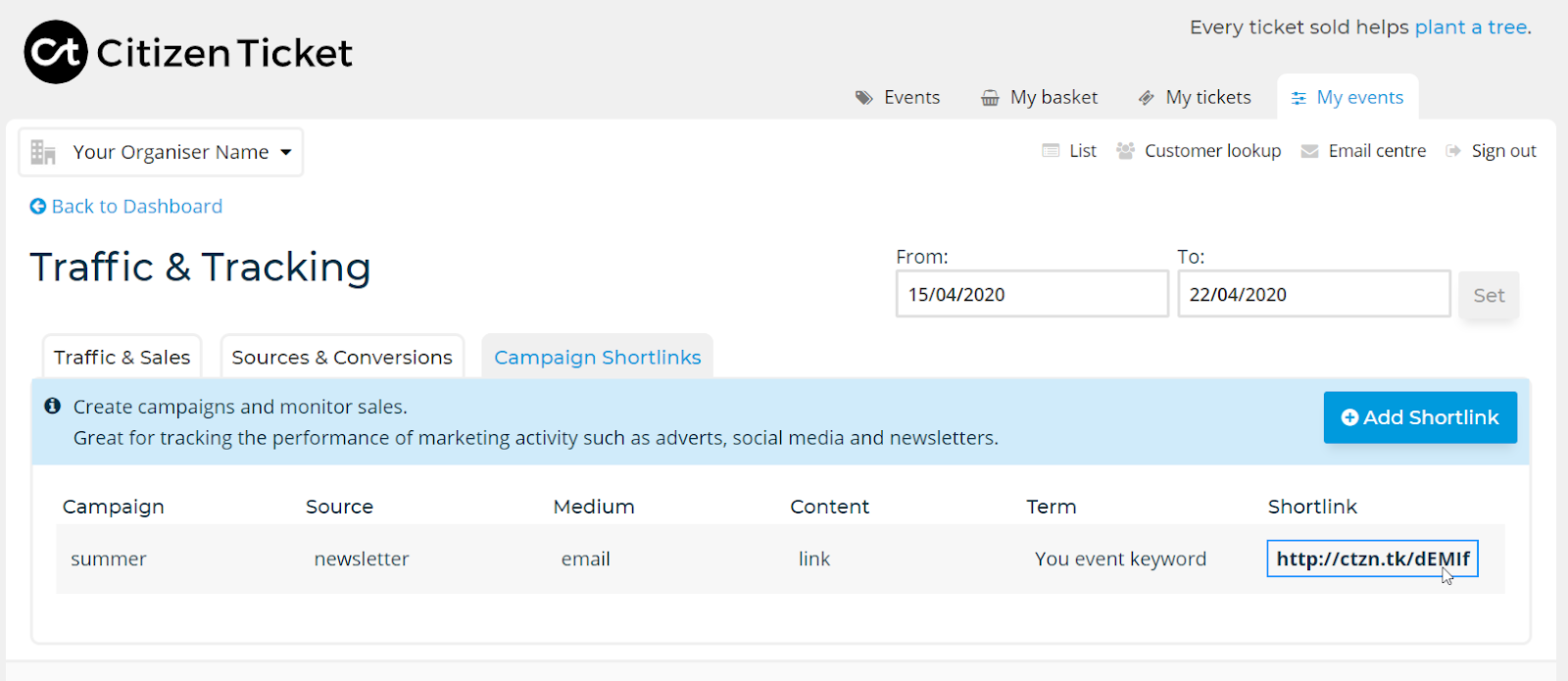Open the Sources & Conversions tab
The width and height of the screenshot is (1568, 681).
click(x=342, y=358)
